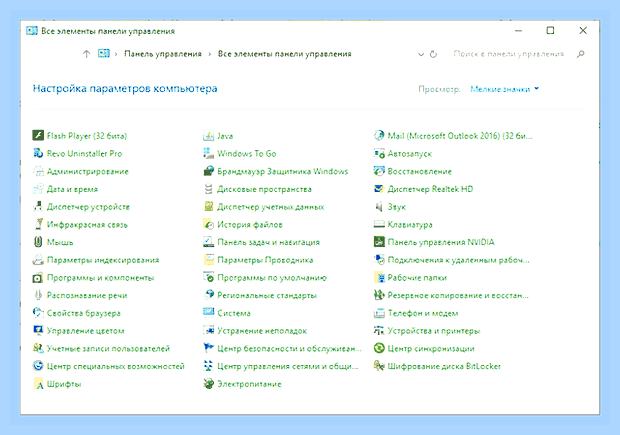Open Резервное копирование и восстановление link

coord(458,295)
